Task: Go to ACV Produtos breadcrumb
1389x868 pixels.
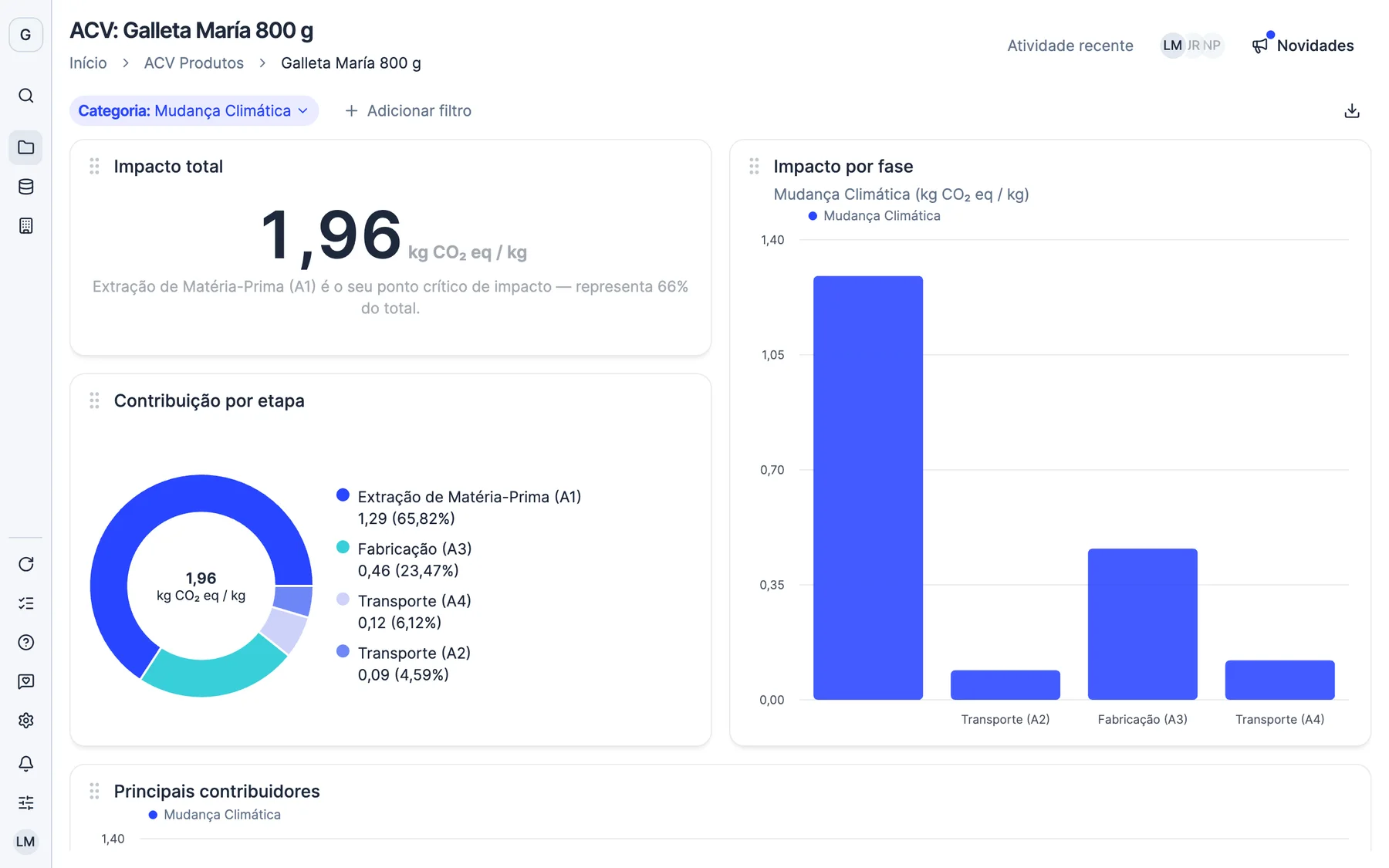Action: tap(194, 63)
